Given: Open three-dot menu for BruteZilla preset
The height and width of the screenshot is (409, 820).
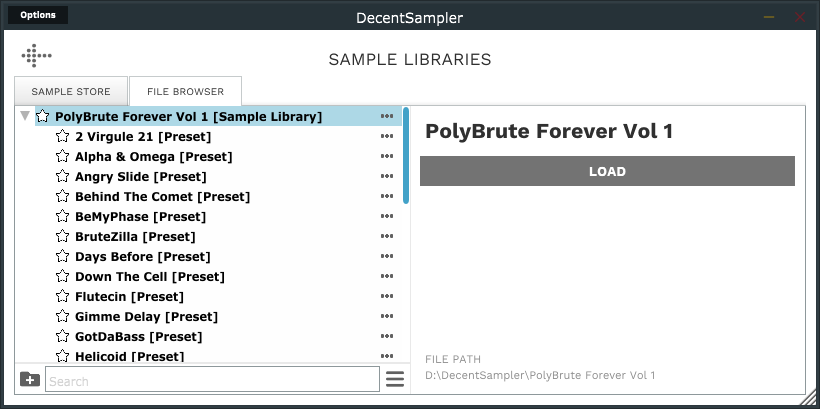Looking at the screenshot, I should 387,237.
